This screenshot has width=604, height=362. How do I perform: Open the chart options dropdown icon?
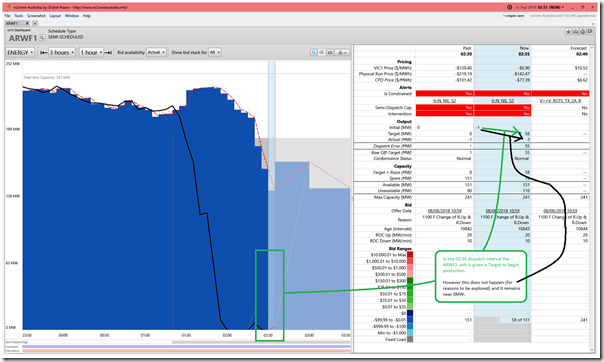pos(342,52)
